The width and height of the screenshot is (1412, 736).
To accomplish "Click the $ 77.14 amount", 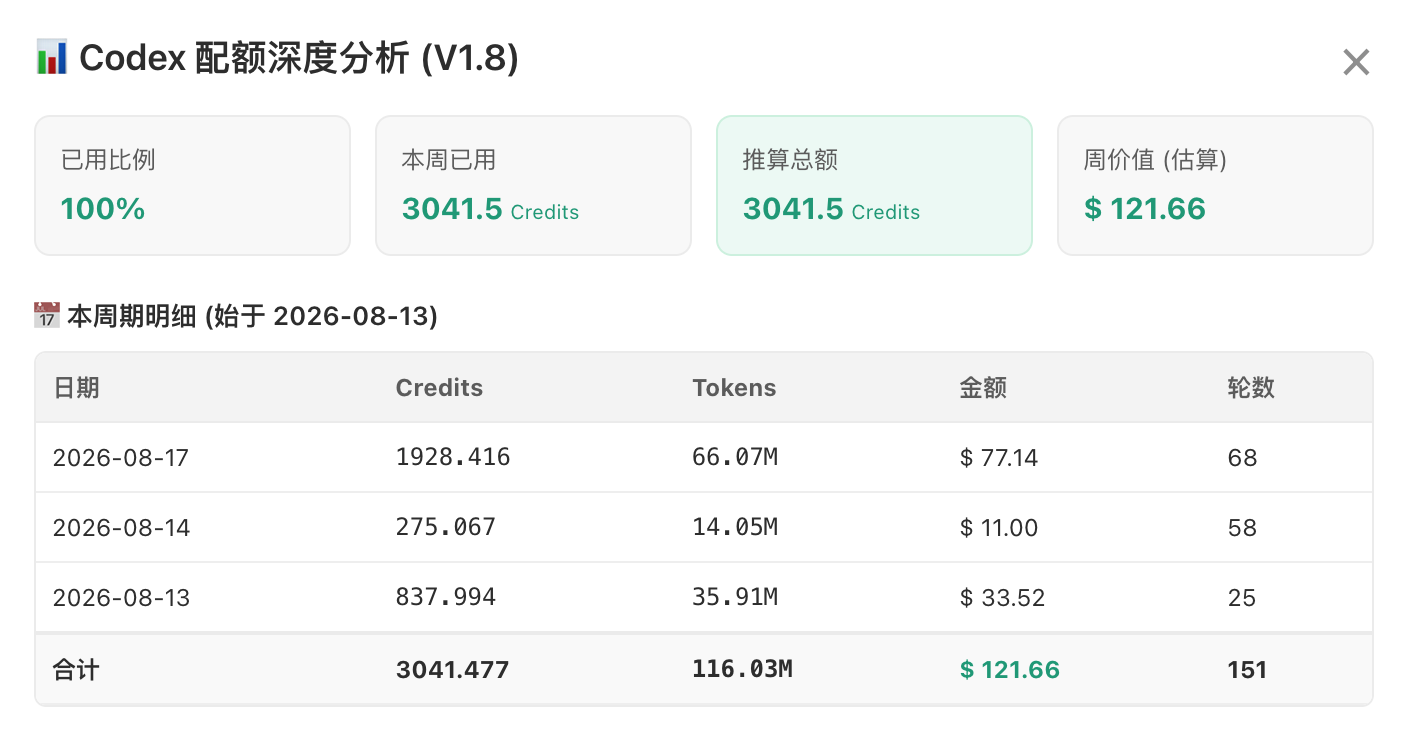I will [x=999, y=458].
